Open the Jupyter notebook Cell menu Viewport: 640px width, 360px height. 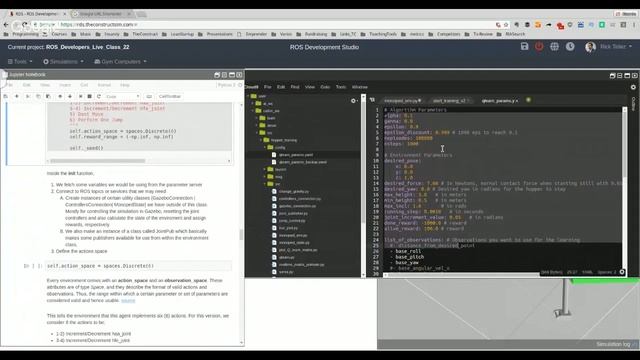coord(84,85)
